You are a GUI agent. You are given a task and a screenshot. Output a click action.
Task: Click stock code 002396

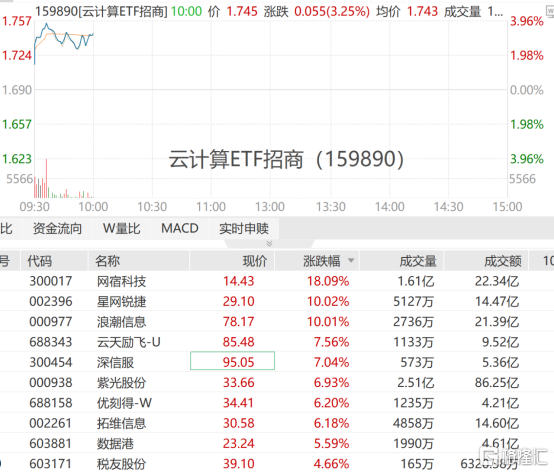click(51, 301)
